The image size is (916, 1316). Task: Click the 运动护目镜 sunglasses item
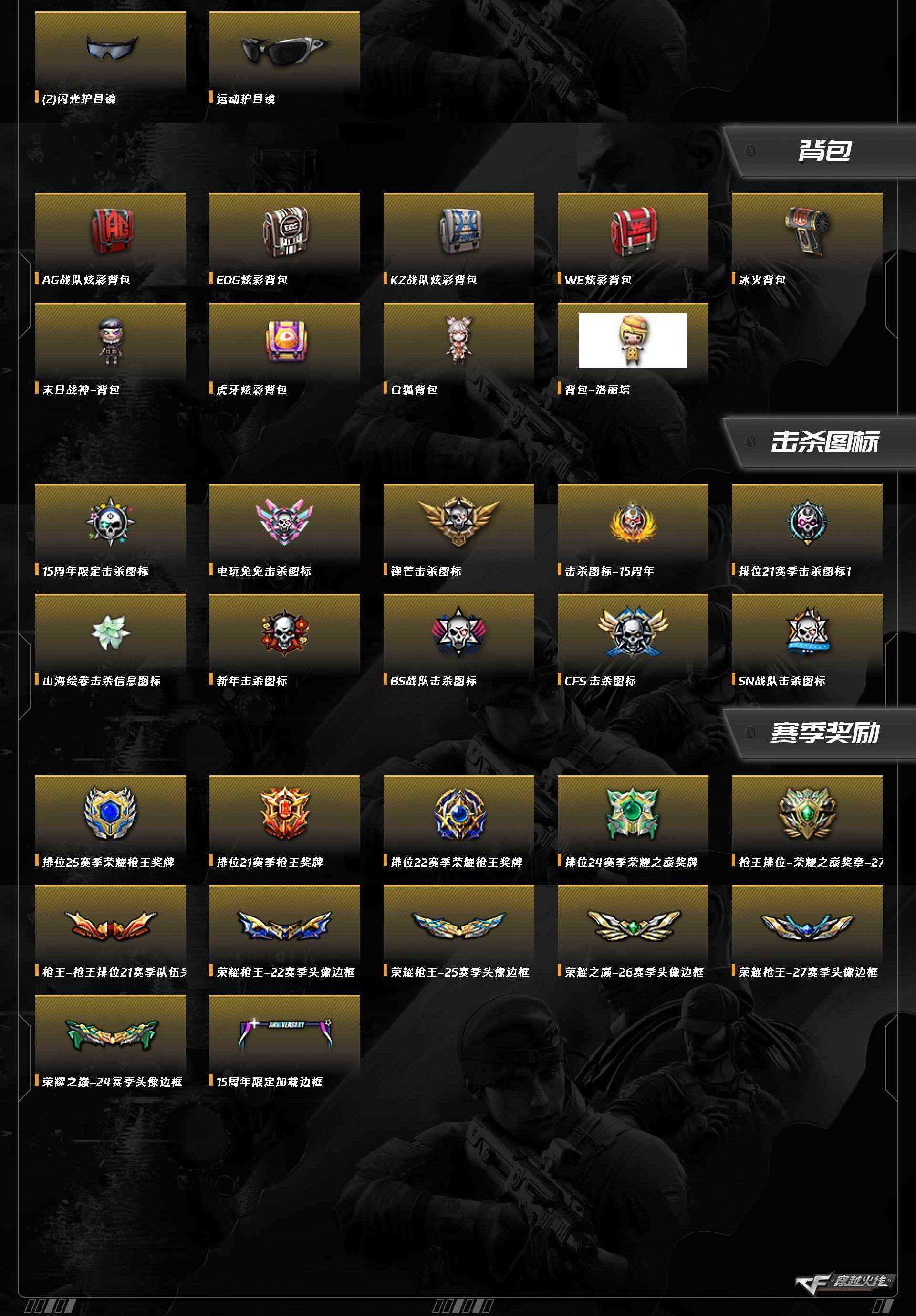285,50
